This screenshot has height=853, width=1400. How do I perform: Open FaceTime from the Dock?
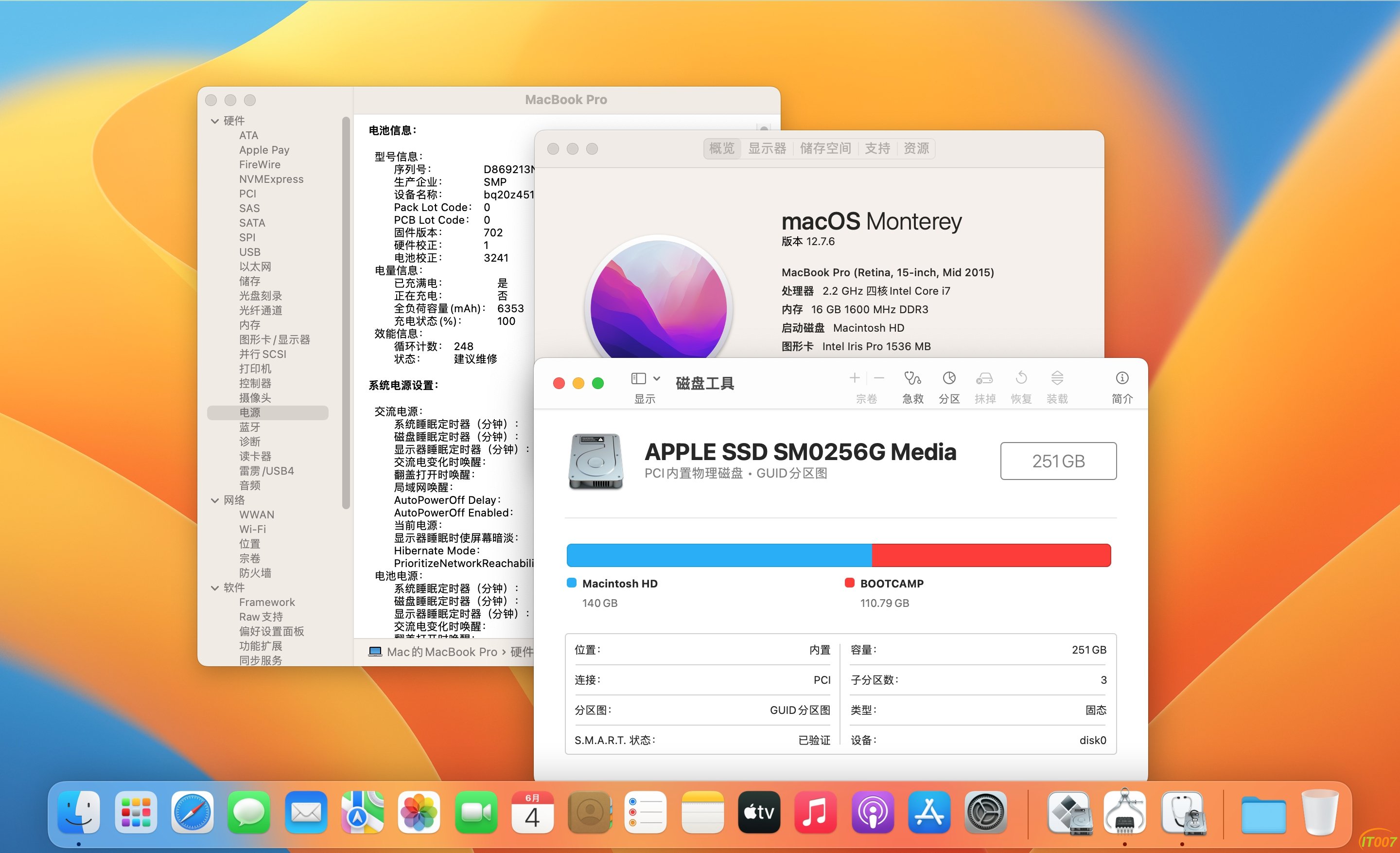(475, 813)
